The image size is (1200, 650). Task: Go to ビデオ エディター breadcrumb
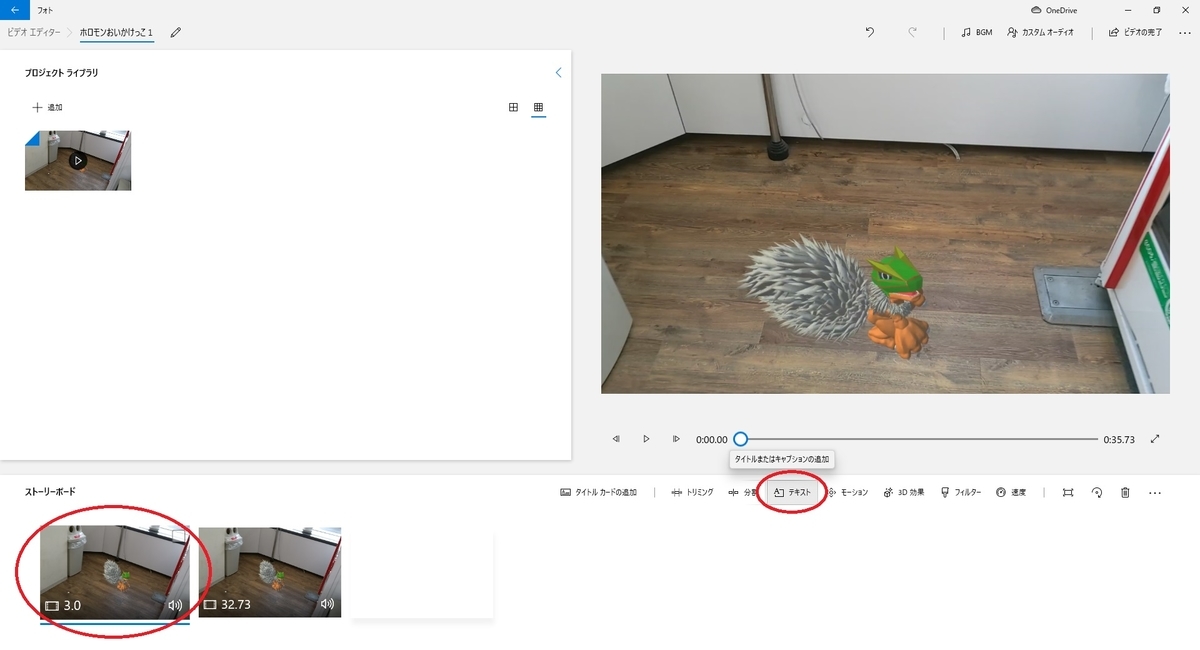pyautogui.click(x=34, y=32)
